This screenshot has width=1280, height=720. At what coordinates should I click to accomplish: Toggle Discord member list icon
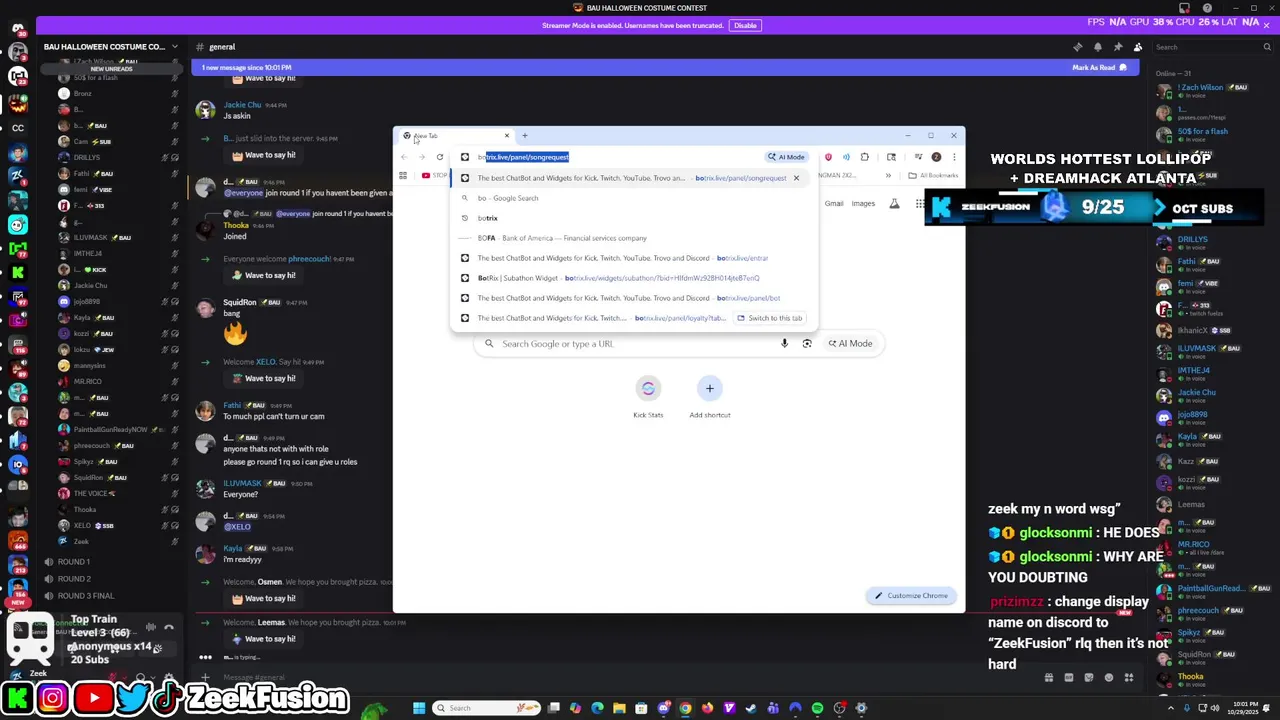coord(1137,47)
